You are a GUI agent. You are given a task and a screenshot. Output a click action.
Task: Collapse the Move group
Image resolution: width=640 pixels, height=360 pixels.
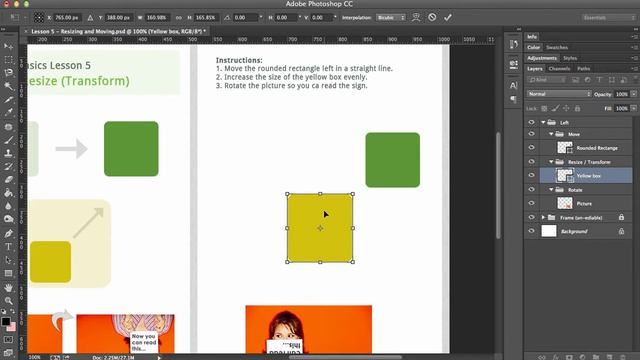[551, 134]
